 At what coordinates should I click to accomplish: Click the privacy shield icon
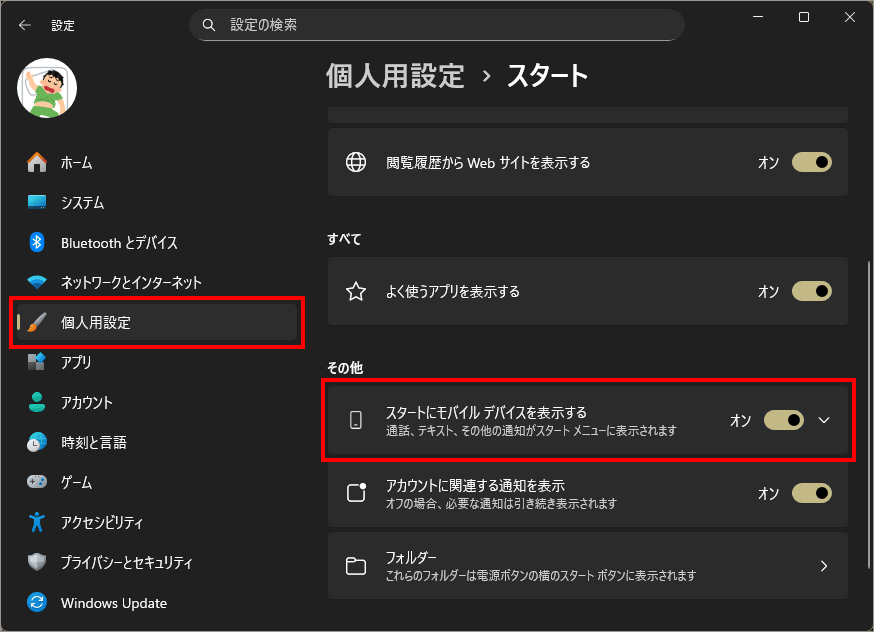37,562
